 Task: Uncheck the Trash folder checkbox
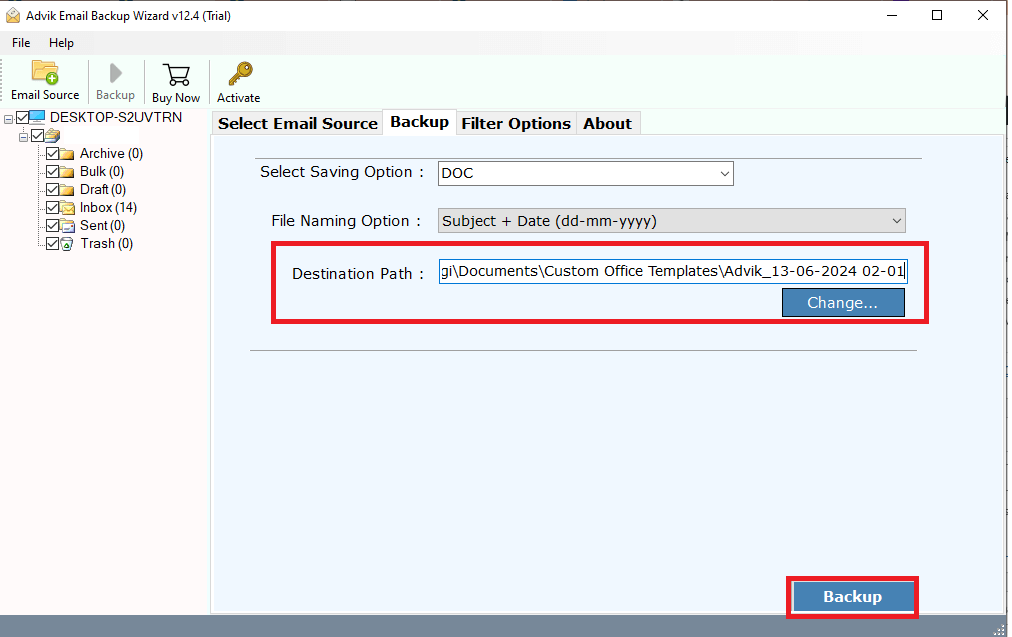[52, 244]
